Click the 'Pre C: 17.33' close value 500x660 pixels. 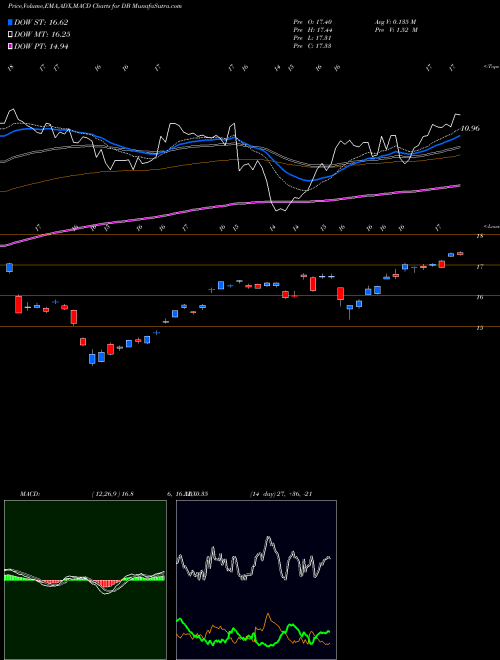pyautogui.click(x=313, y=46)
